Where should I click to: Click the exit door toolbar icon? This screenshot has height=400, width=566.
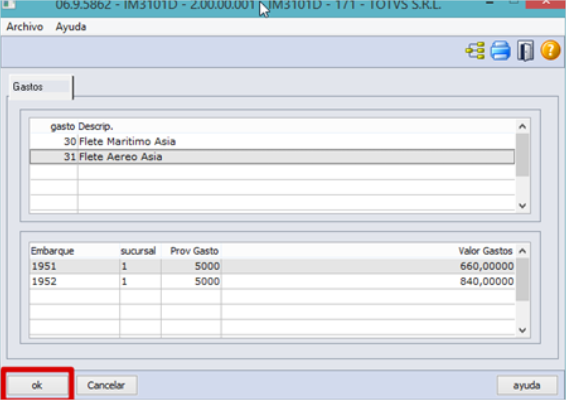pyautogui.click(x=526, y=51)
